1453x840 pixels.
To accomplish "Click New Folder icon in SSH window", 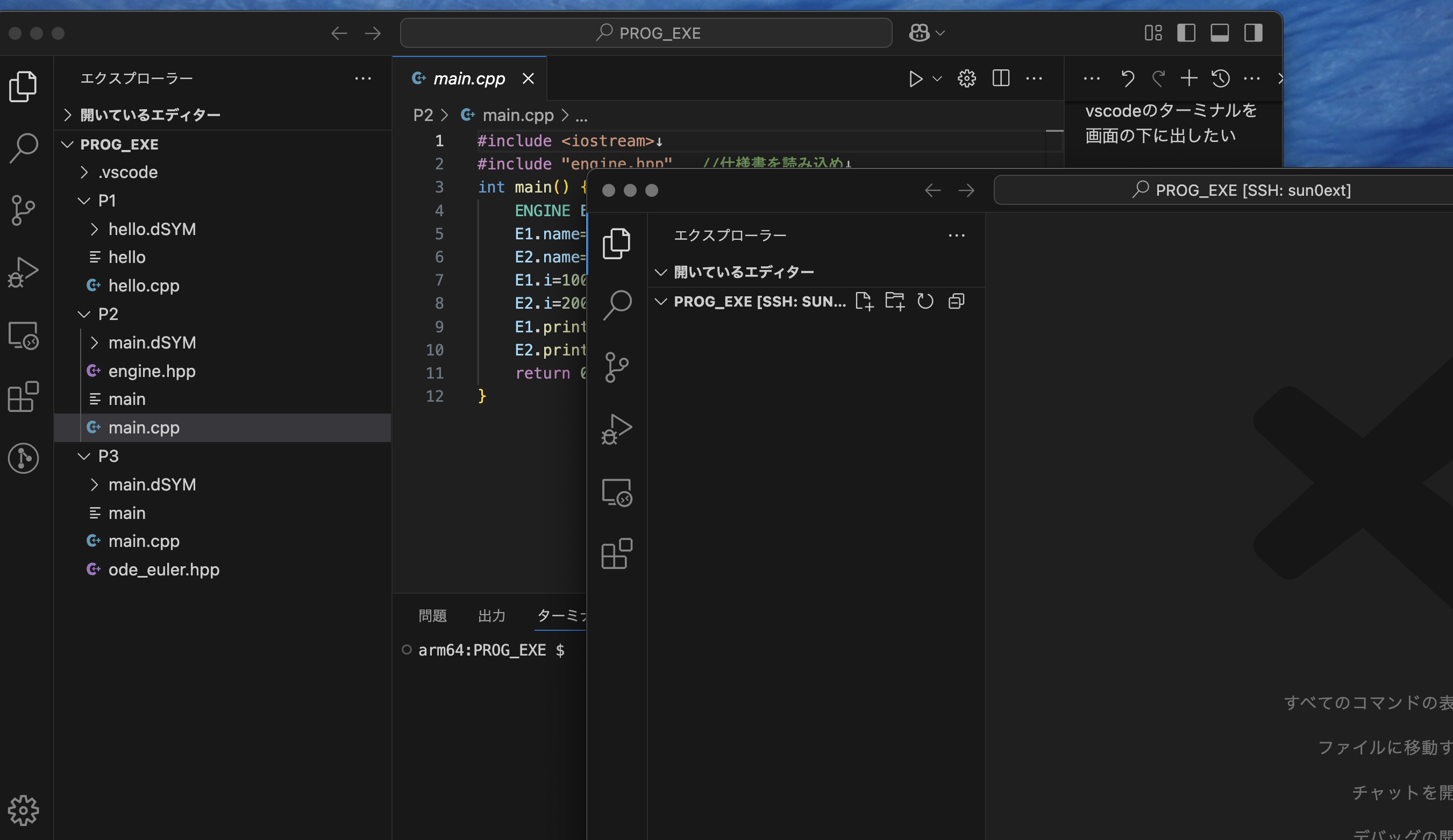I will click(895, 301).
